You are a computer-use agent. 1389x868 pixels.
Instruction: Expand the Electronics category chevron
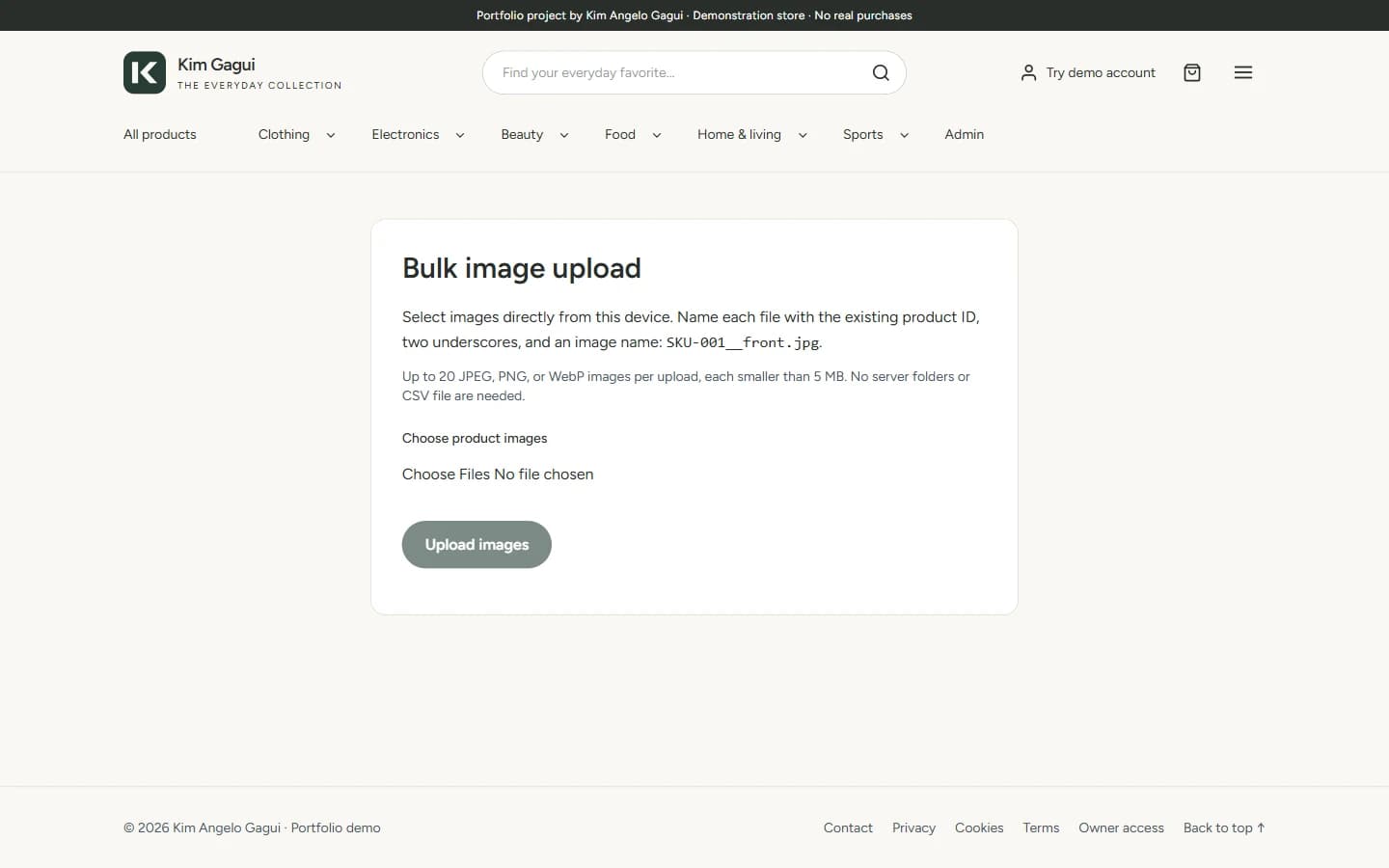[x=460, y=135]
